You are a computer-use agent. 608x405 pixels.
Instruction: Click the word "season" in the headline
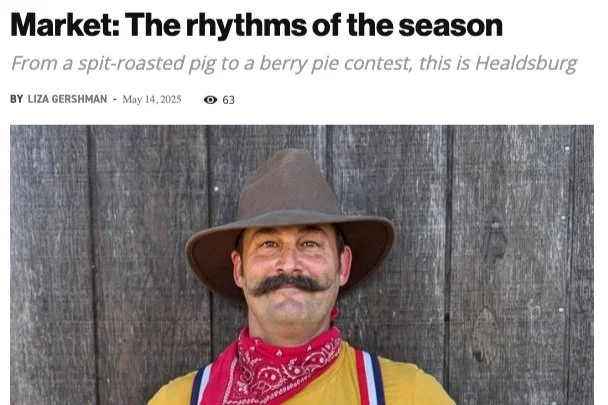tap(450, 26)
